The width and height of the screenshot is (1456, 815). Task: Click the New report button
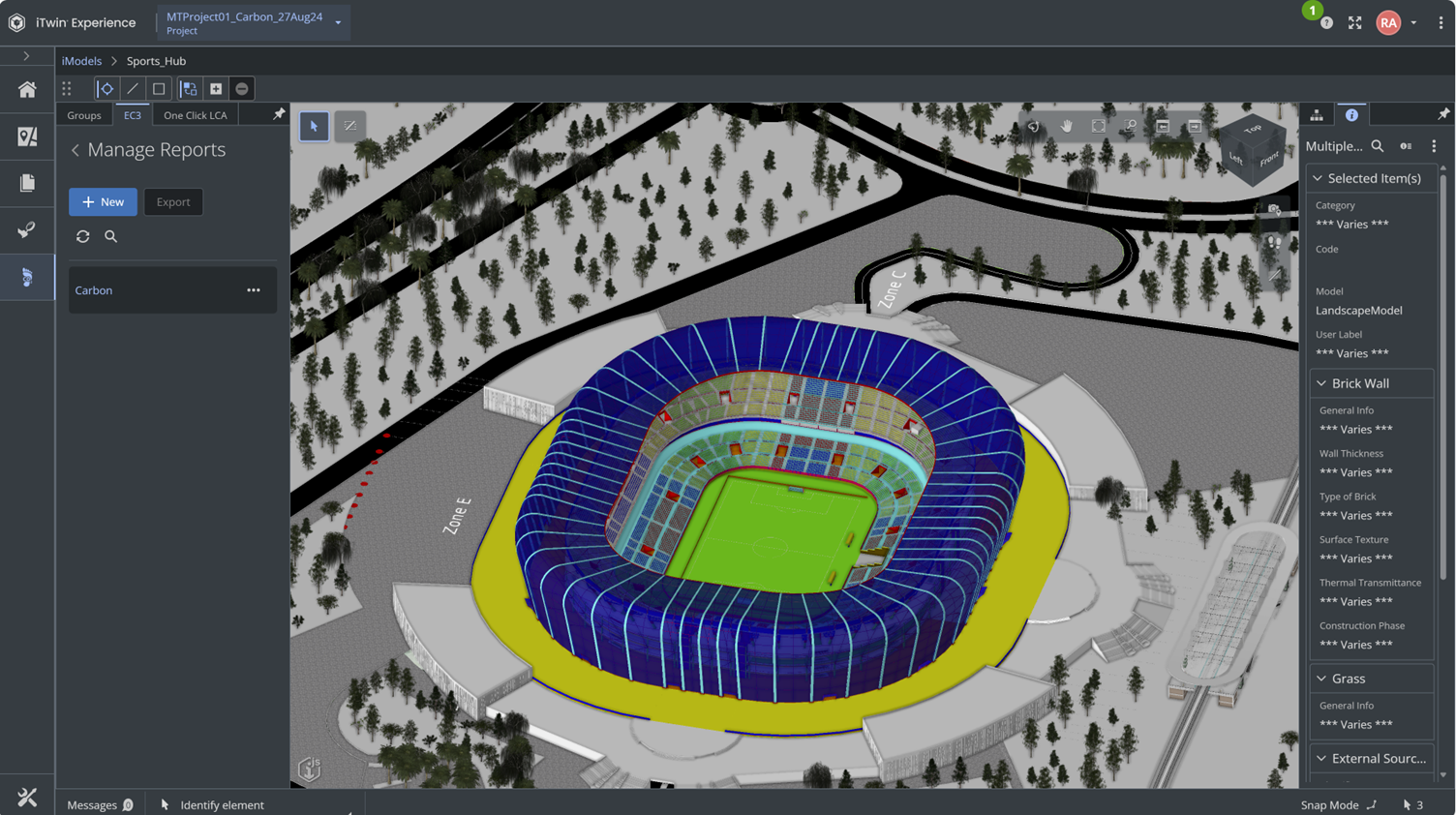(103, 202)
